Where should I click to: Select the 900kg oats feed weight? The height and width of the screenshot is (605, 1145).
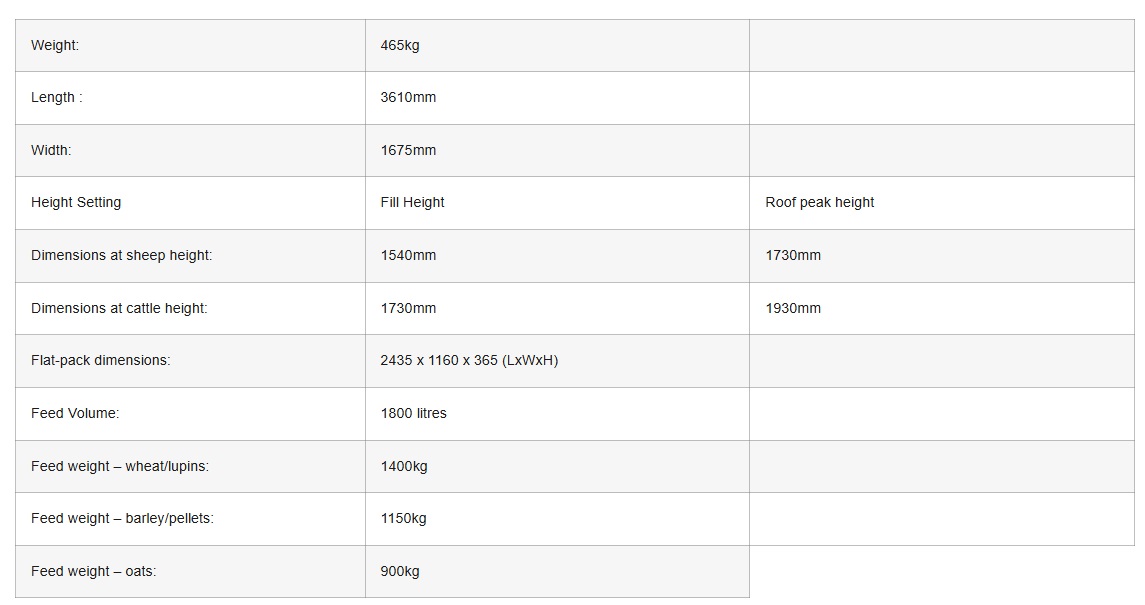[400, 571]
